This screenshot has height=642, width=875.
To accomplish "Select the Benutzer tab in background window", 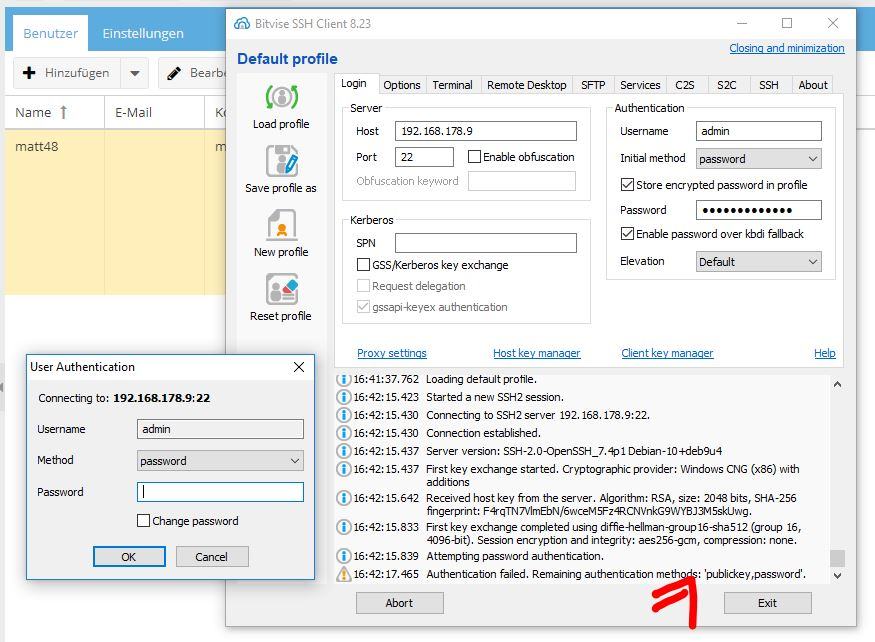I will point(50,33).
